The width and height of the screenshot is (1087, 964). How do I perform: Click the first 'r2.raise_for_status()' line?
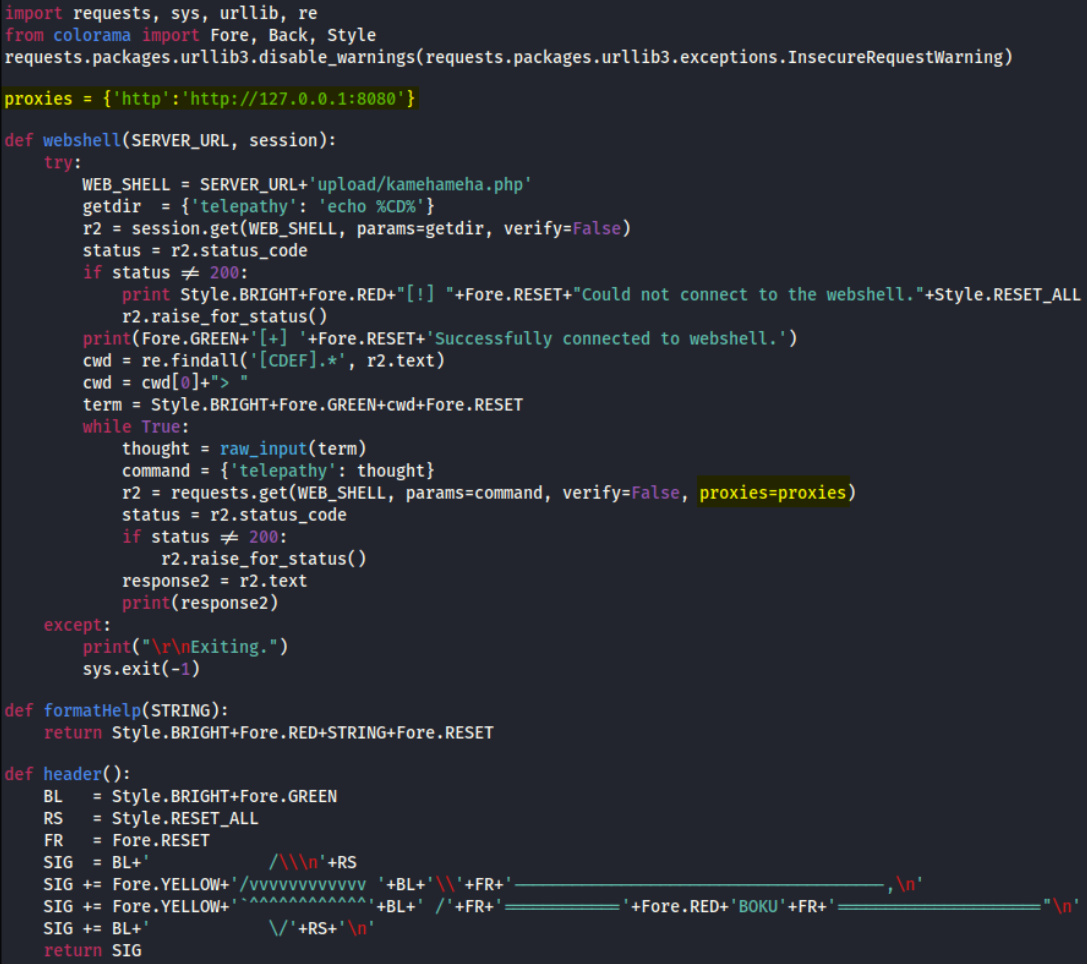coord(224,317)
